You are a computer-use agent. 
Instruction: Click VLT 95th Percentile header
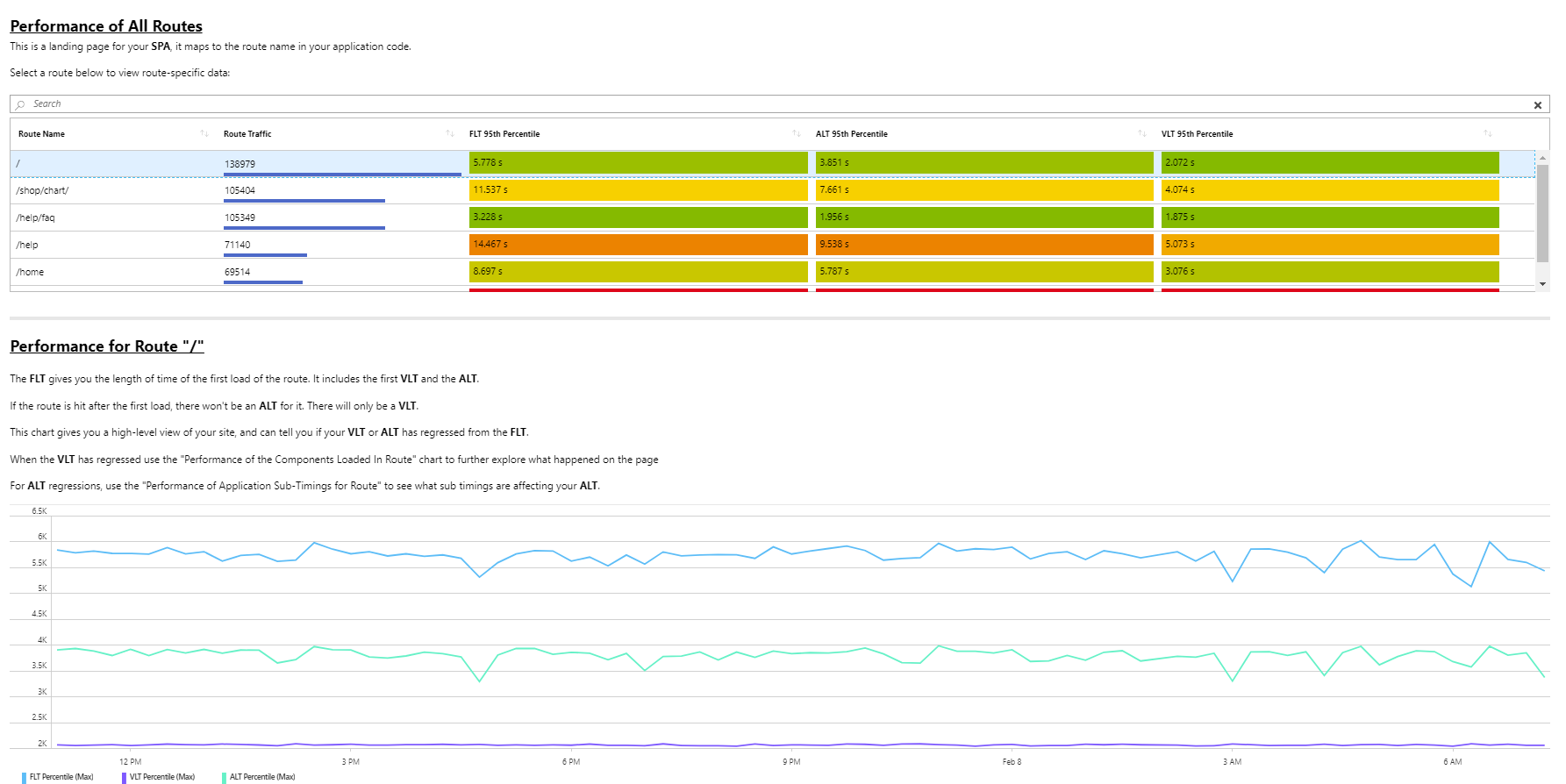click(x=1197, y=134)
